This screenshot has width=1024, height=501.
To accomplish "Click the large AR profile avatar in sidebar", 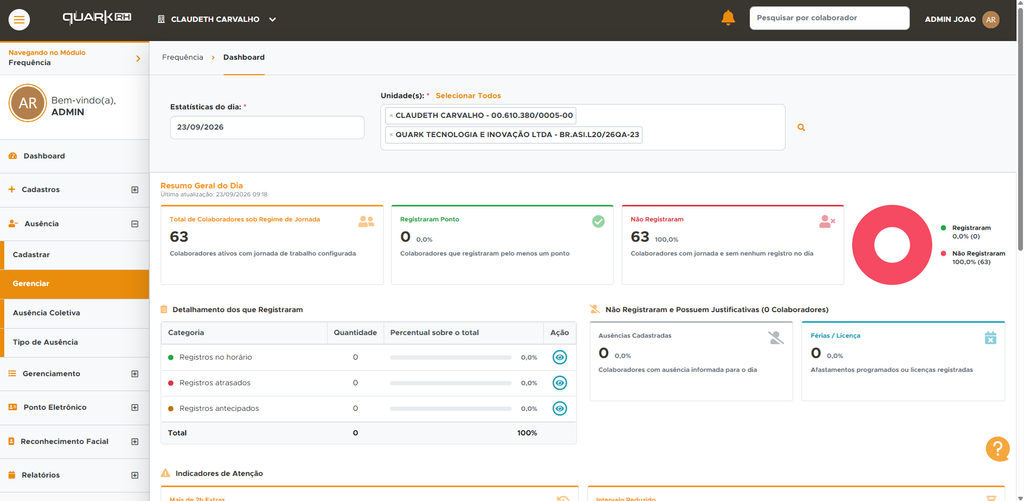I will pos(27,103).
